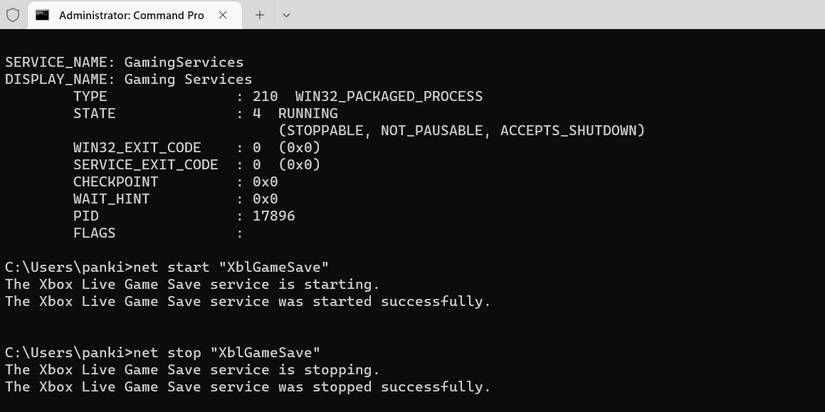The width and height of the screenshot is (825, 412).
Task: Click the PID value 17896
Action: (x=273, y=216)
